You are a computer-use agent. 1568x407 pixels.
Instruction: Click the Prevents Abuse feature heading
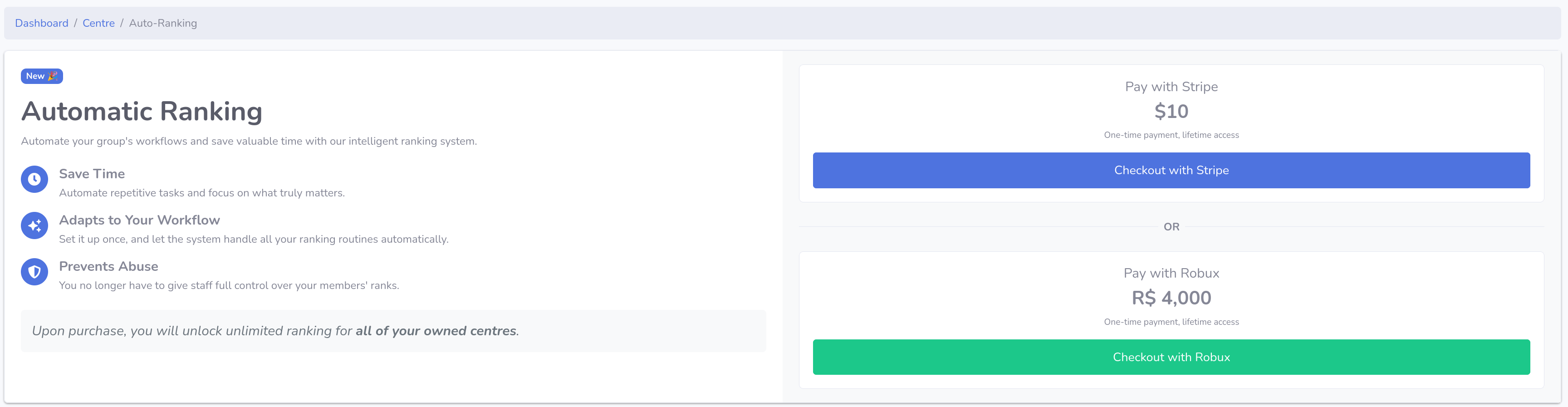pyautogui.click(x=108, y=266)
